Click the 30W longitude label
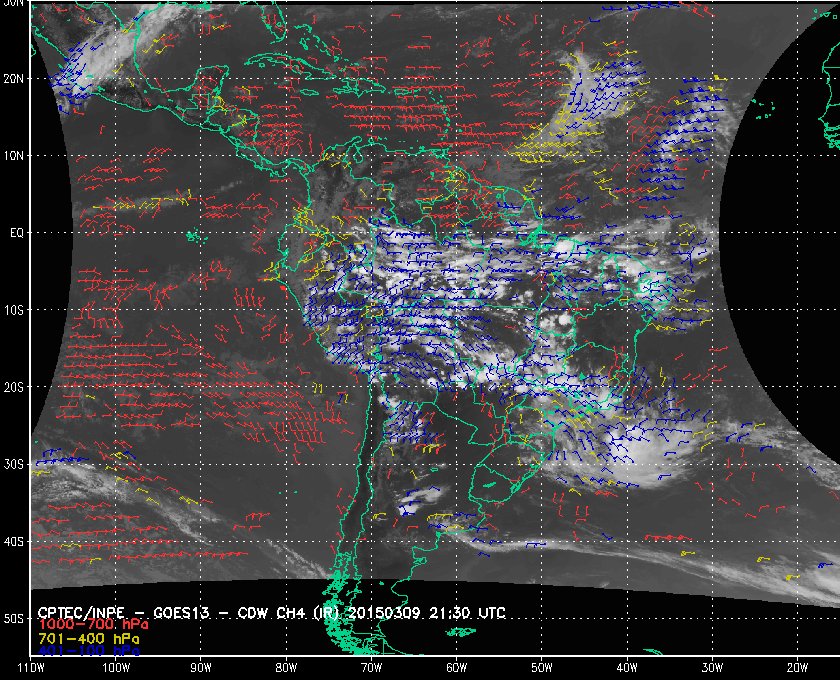 point(712,668)
